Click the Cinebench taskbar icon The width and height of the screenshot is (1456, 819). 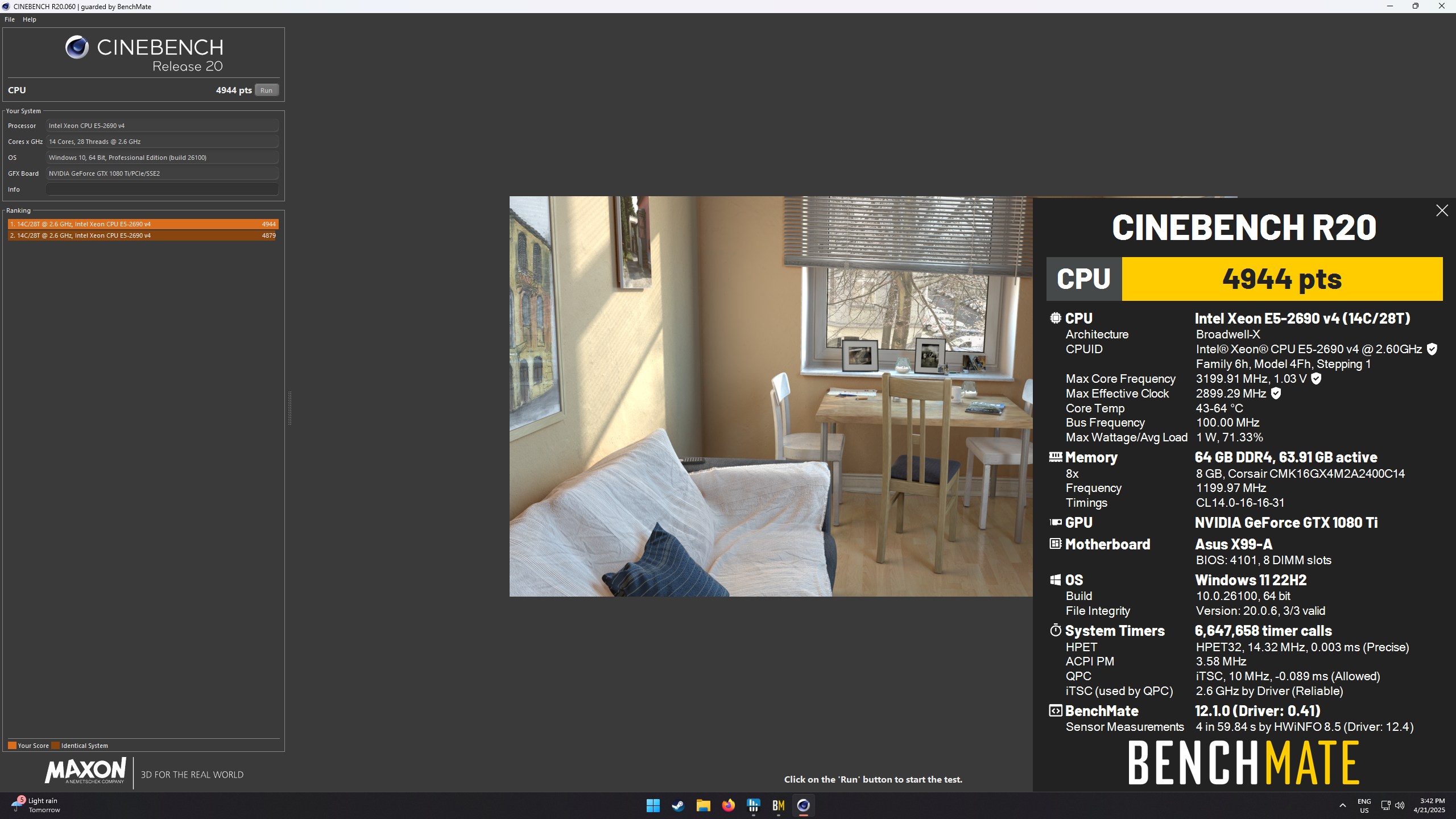(x=803, y=805)
